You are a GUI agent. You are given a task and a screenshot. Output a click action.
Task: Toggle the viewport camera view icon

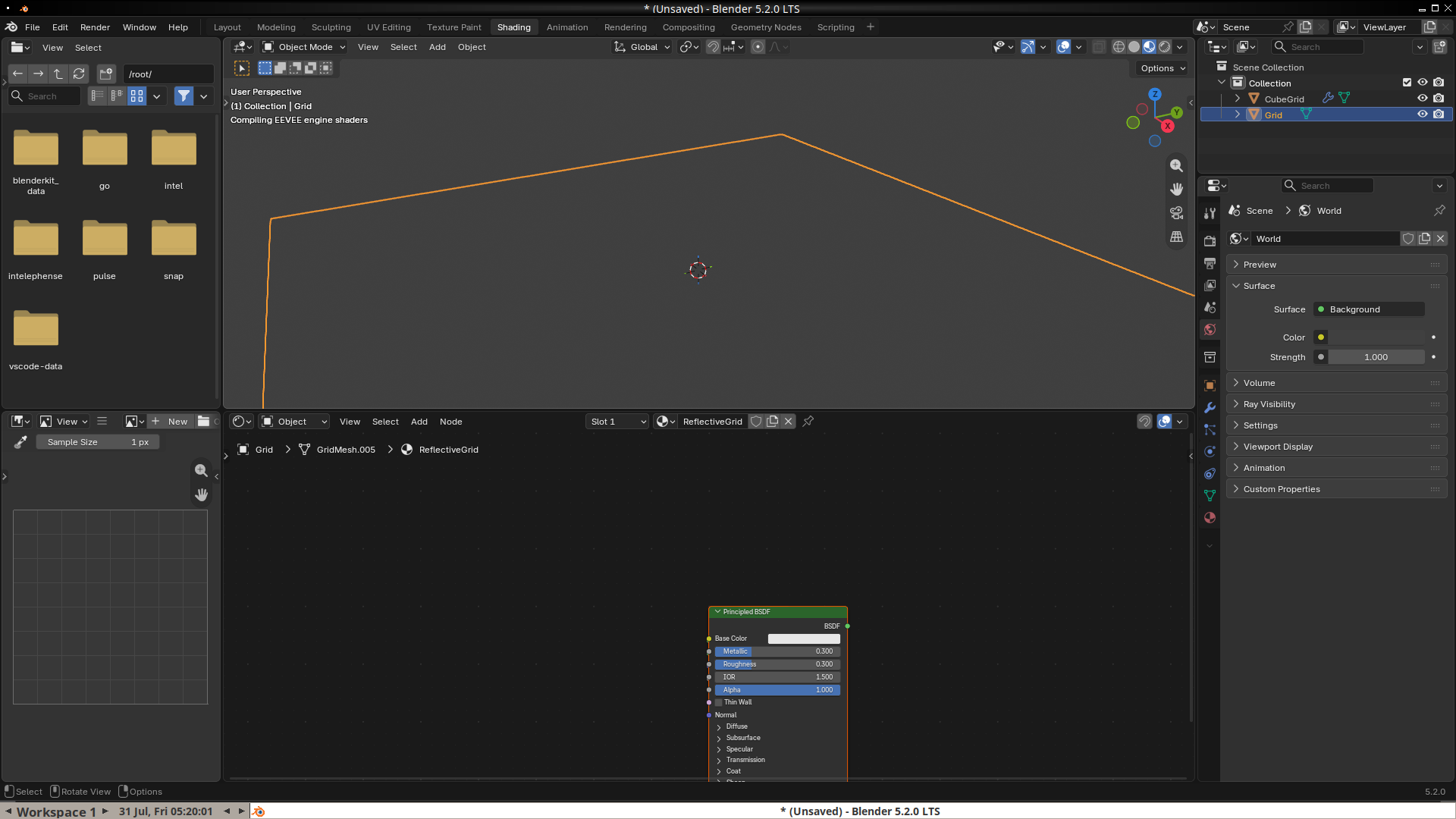click(x=1176, y=213)
